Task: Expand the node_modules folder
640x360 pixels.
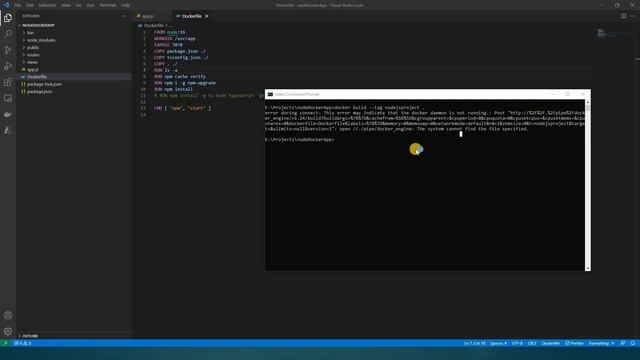Action: [41, 40]
